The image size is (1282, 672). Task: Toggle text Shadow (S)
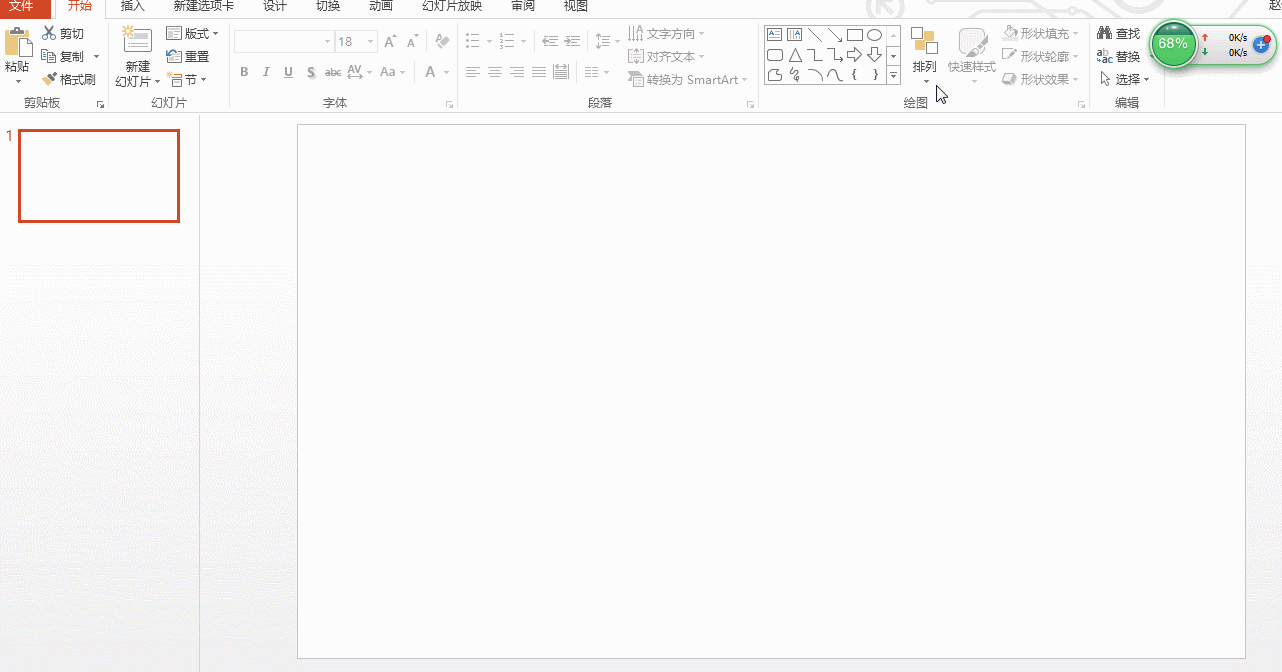(x=311, y=72)
